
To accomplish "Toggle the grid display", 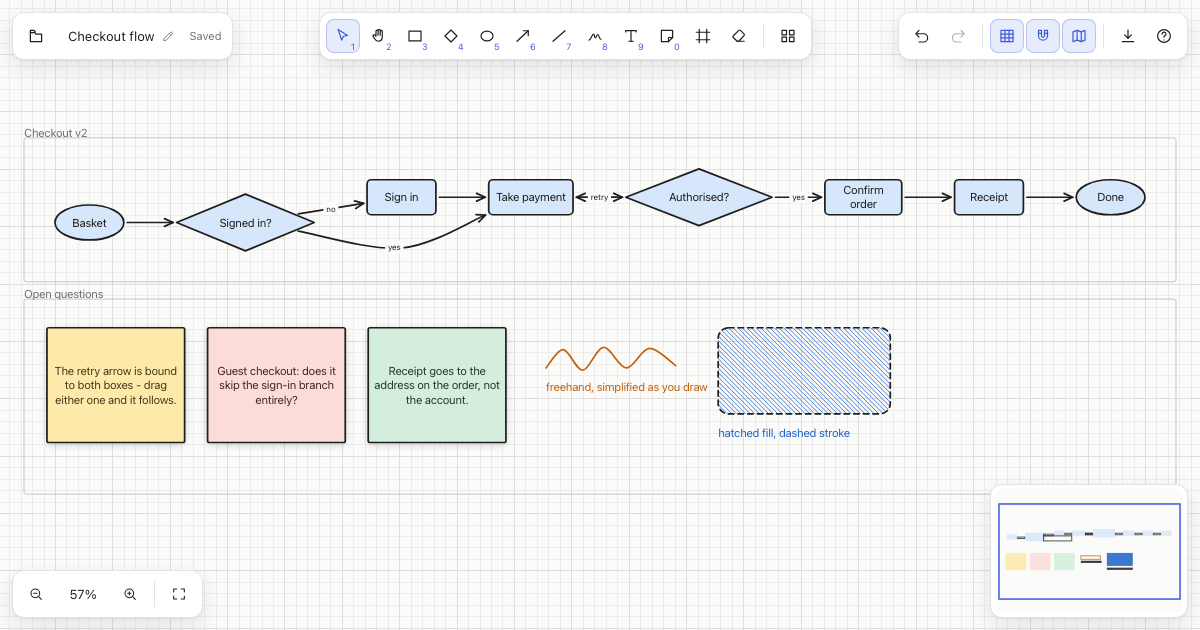I will (x=1007, y=36).
